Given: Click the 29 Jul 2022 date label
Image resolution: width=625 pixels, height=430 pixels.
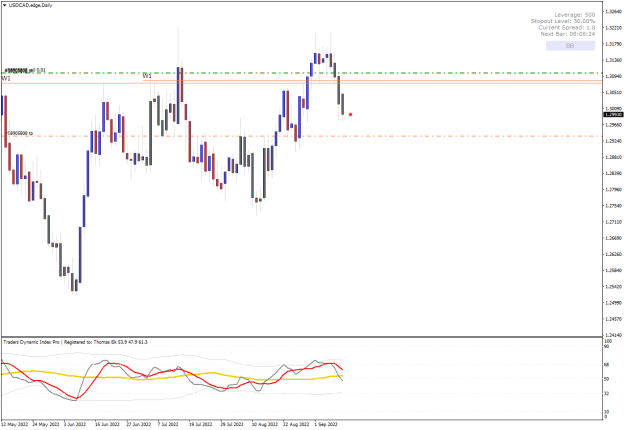Looking at the screenshot, I should (x=232, y=424).
